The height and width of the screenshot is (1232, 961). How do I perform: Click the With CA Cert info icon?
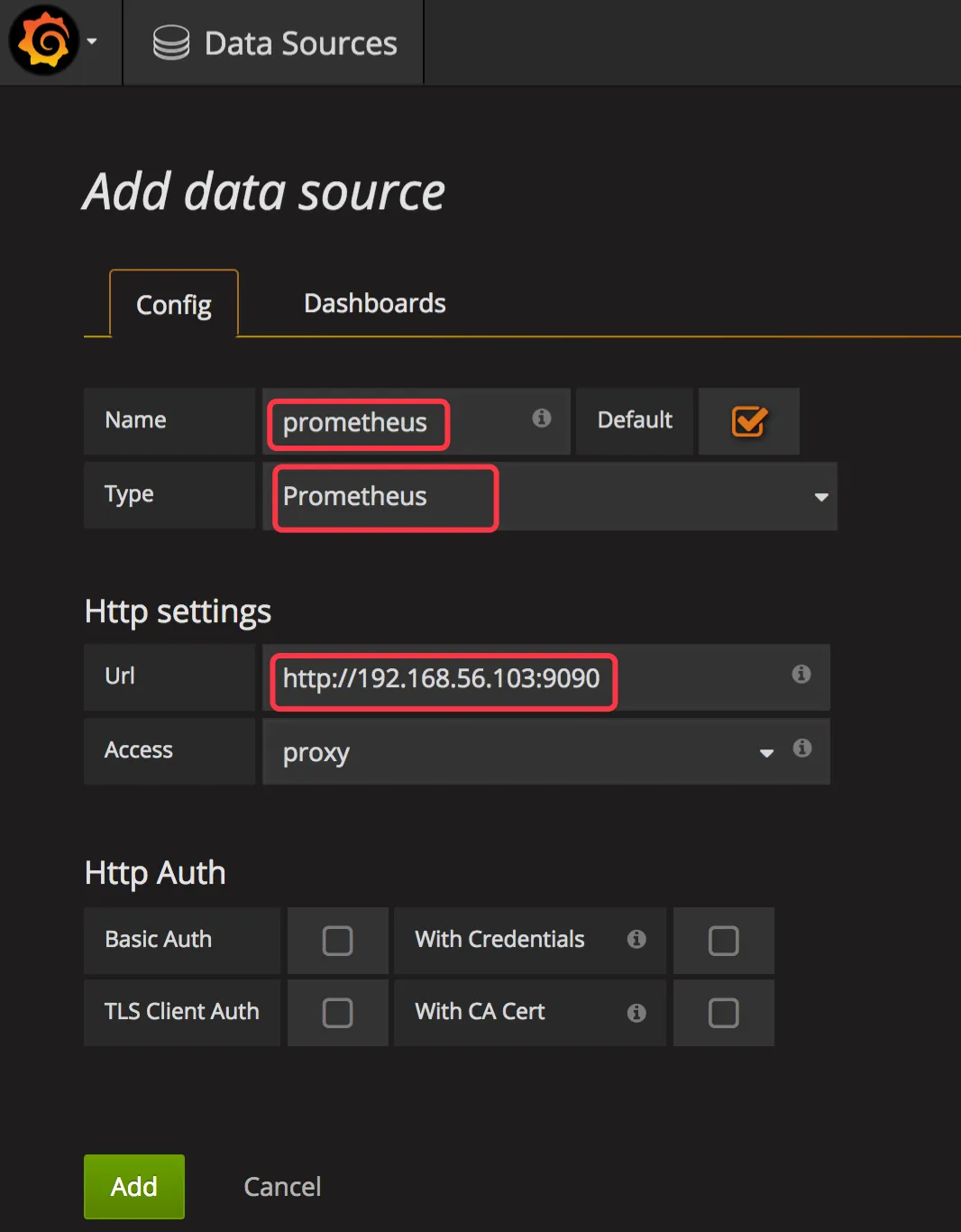click(x=636, y=1013)
